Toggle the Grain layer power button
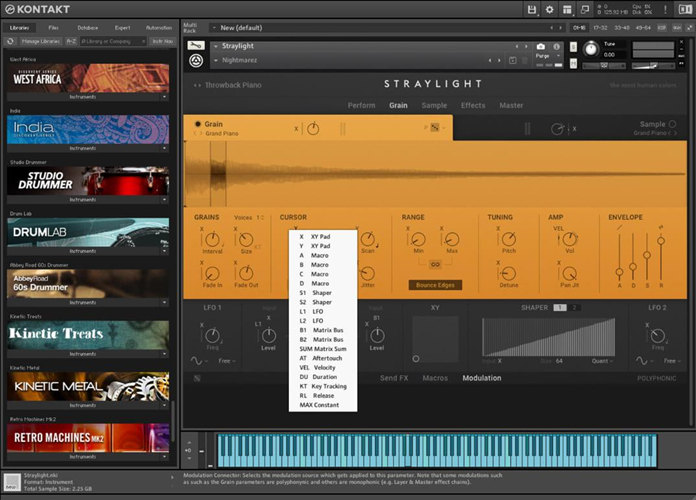696x500 pixels. coord(198,125)
